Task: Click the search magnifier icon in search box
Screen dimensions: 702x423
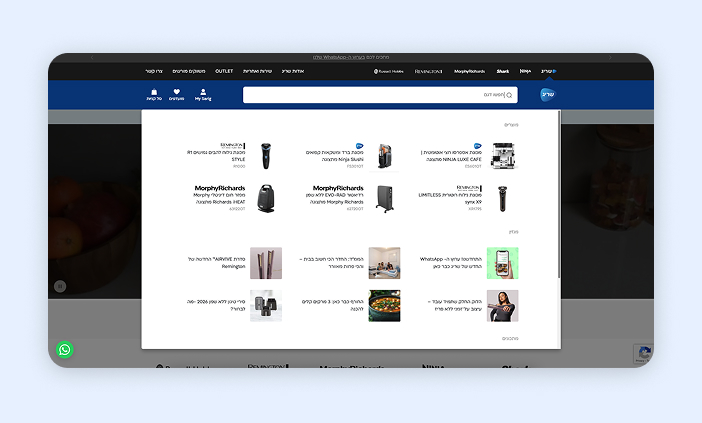Action: pos(509,95)
